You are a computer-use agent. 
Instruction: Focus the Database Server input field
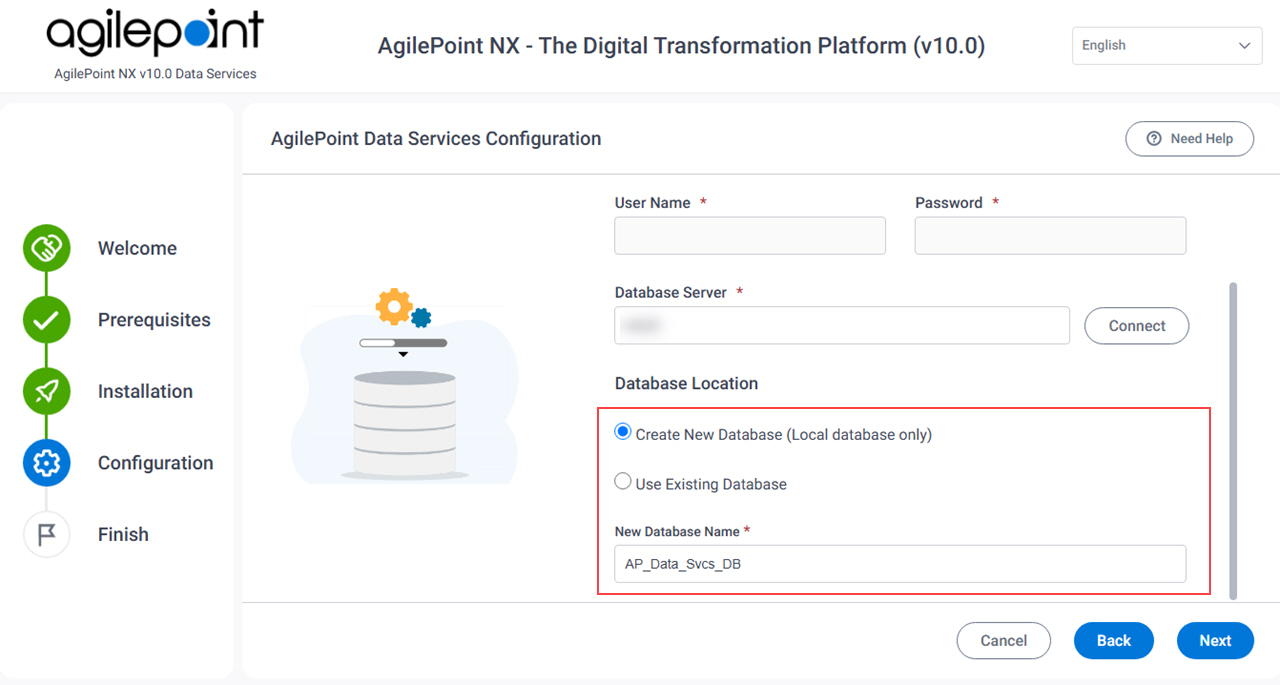842,326
